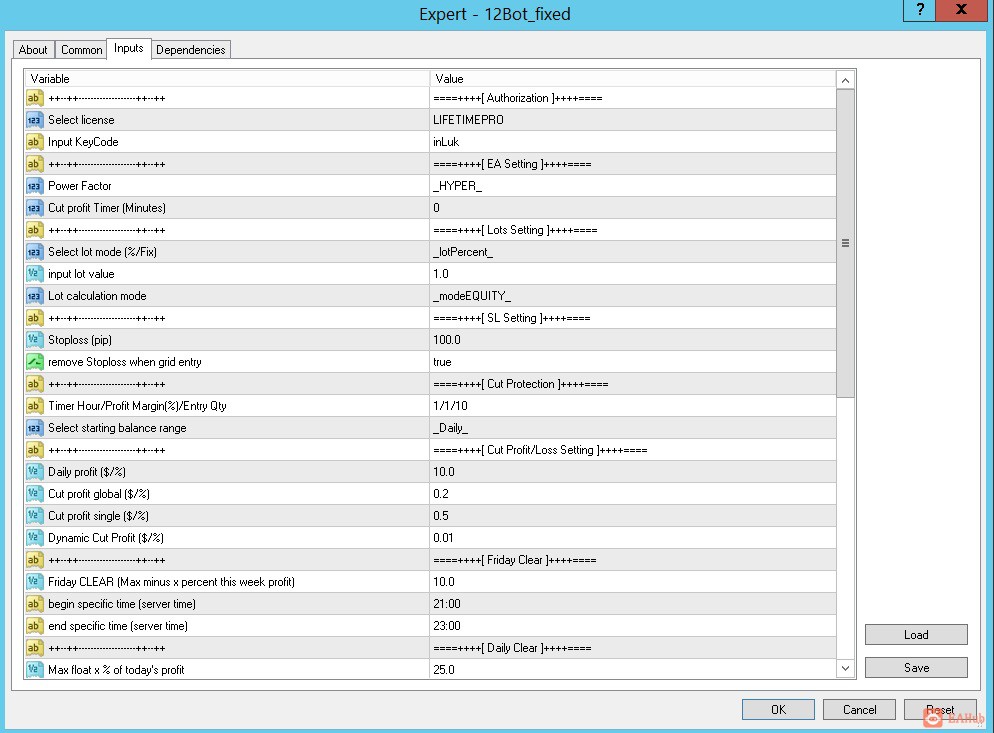Click the icon beside Max float x % row
The image size is (994, 733).
coord(34,670)
